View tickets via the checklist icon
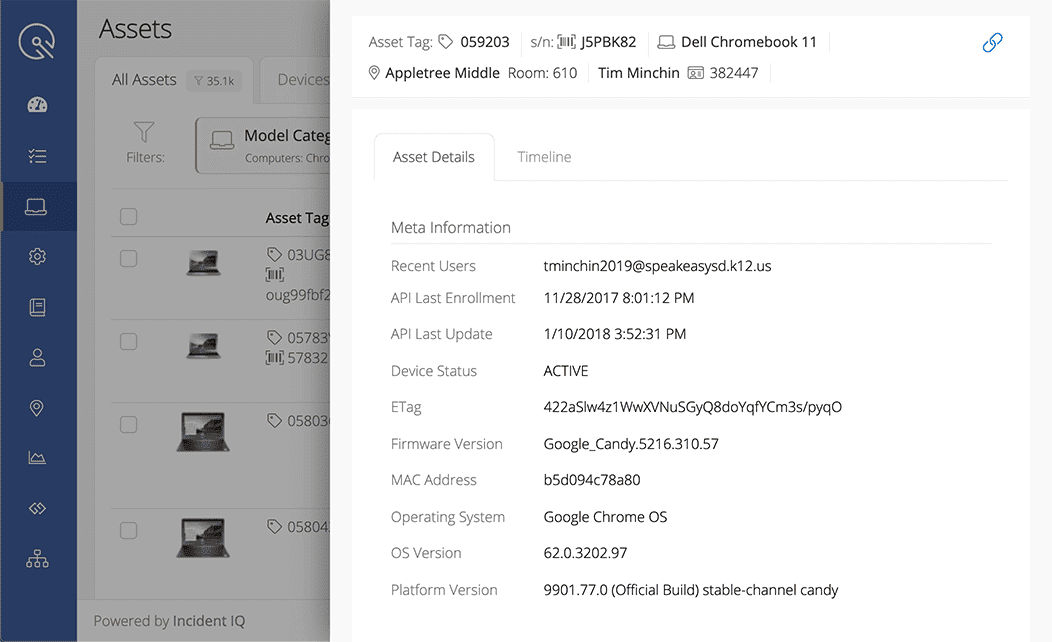The width and height of the screenshot is (1052, 642). [x=38, y=155]
